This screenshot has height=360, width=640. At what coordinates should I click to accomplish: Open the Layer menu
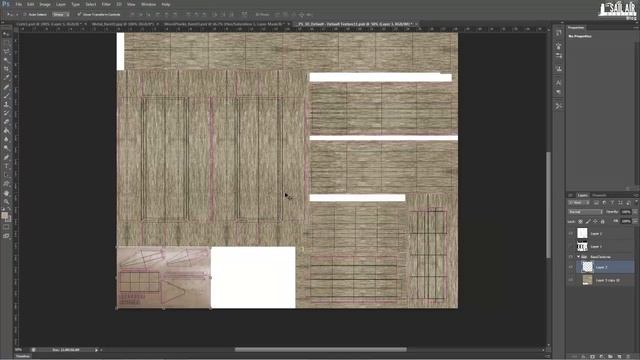(x=61, y=4)
